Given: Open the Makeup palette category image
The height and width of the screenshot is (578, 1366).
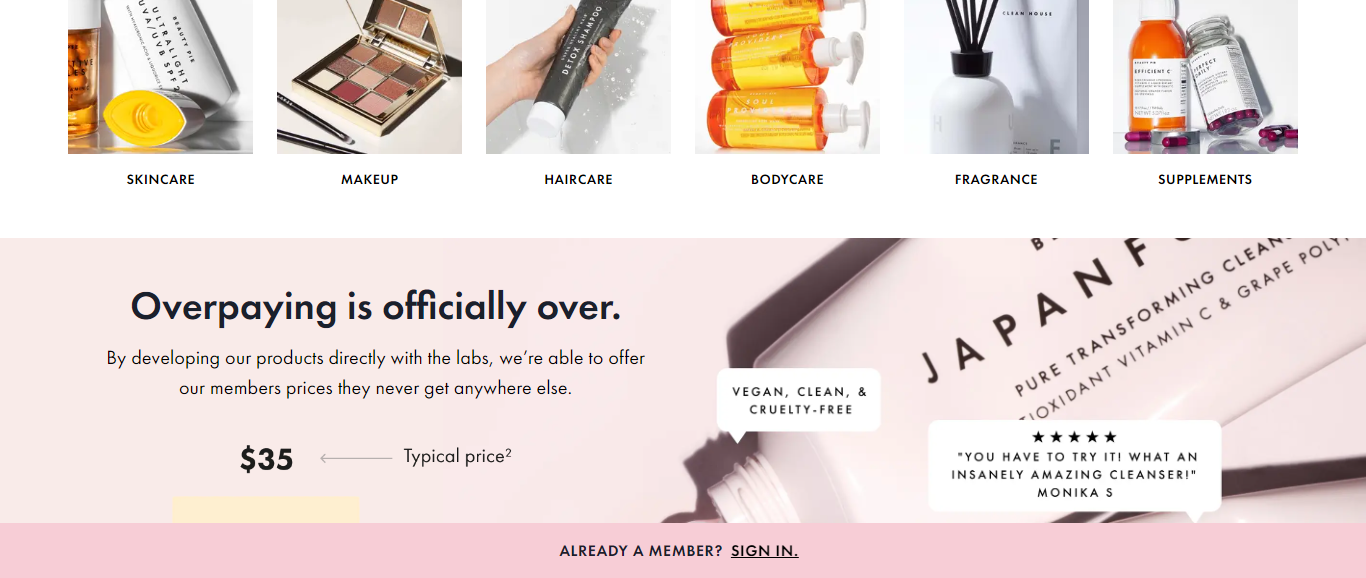Looking at the screenshot, I should 369,77.
